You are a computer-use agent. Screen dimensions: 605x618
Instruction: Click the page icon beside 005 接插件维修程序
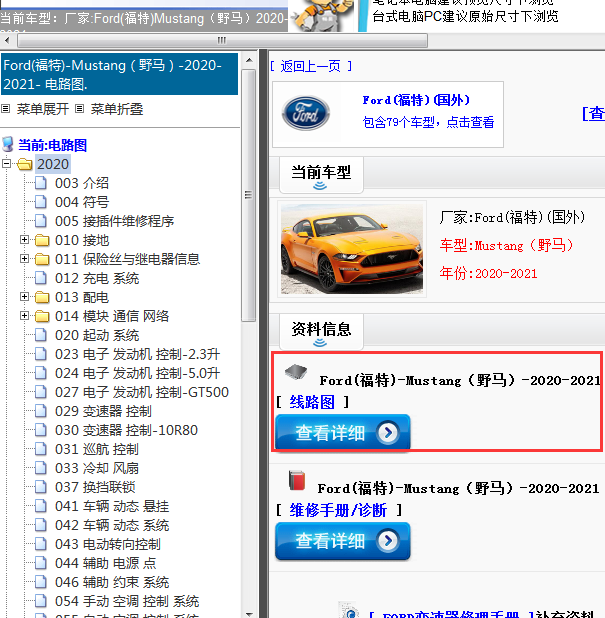41,221
